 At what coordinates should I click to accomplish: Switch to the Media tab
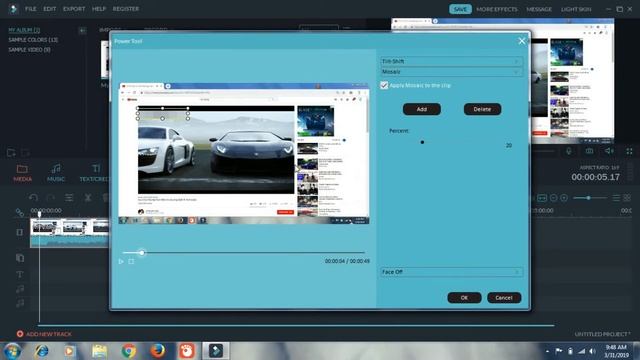pyautogui.click(x=22, y=173)
